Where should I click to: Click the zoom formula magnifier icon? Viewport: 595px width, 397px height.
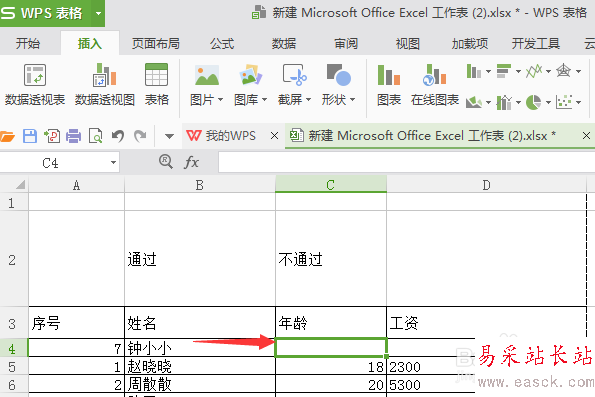(x=166, y=162)
